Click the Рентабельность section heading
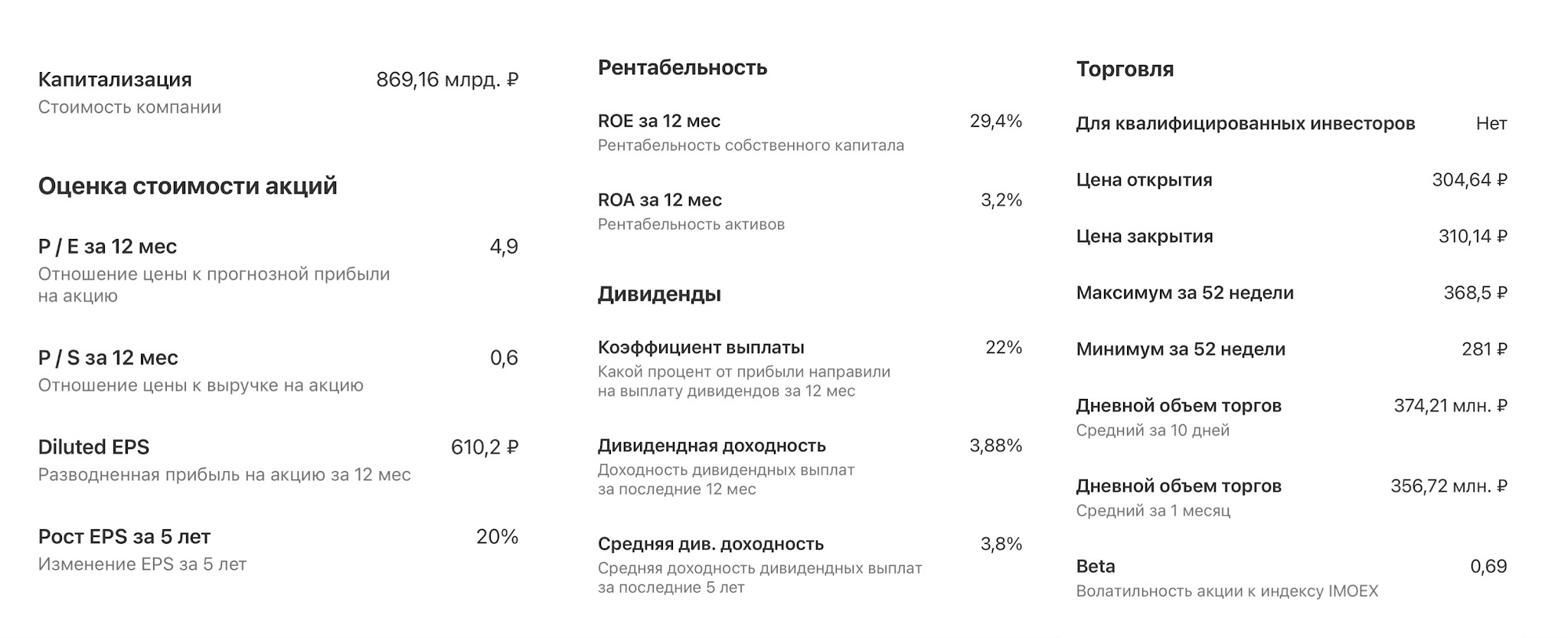 point(682,68)
